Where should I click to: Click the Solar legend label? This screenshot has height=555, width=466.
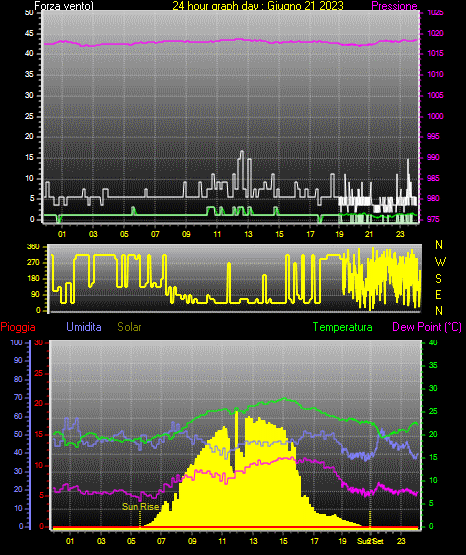(130, 327)
